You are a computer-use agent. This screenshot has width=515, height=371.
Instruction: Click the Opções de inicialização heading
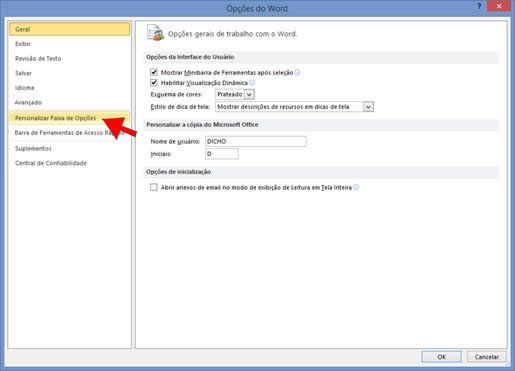pyautogui.click(x=178, y=172)
